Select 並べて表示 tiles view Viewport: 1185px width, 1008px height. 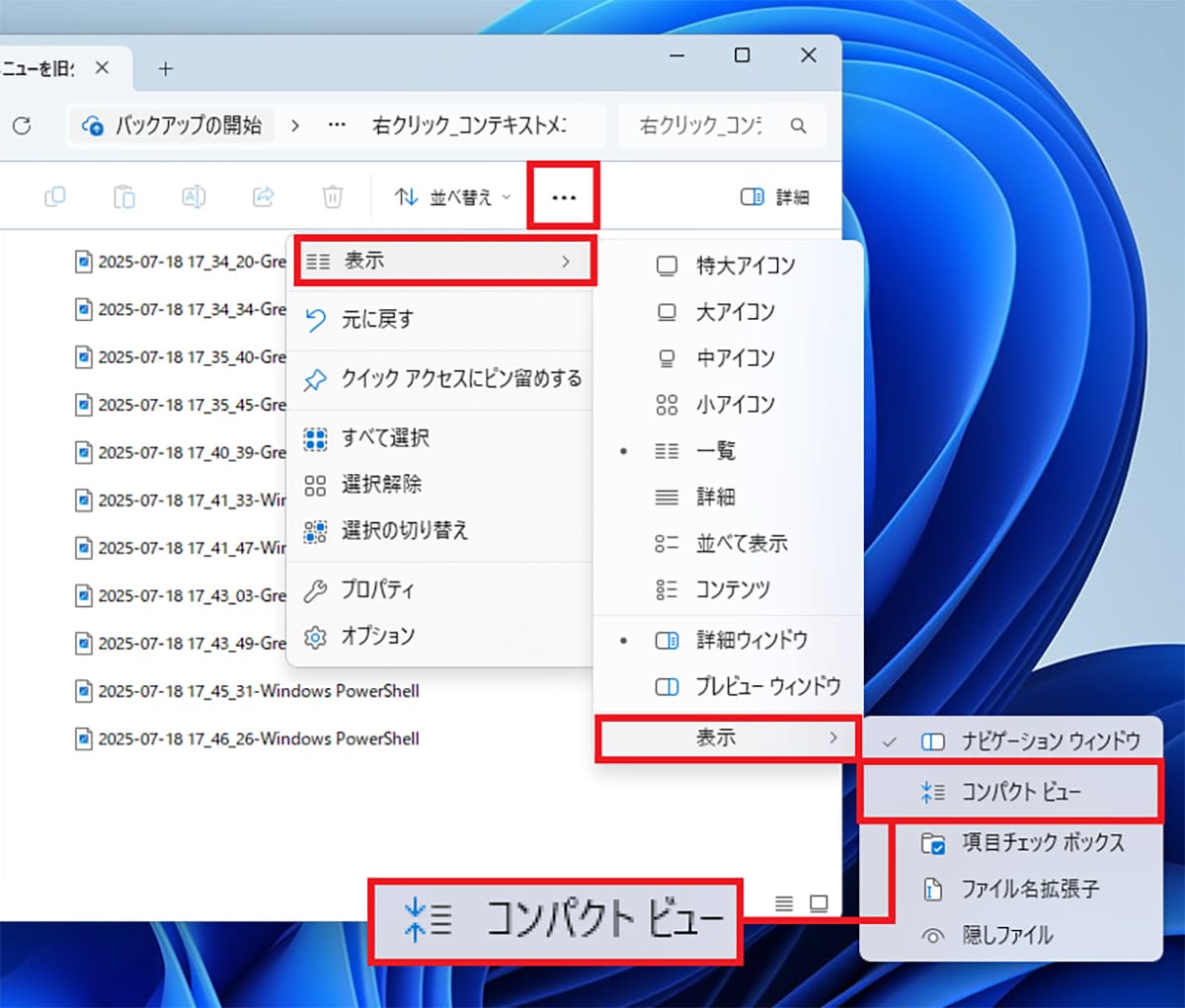(729, 543)
